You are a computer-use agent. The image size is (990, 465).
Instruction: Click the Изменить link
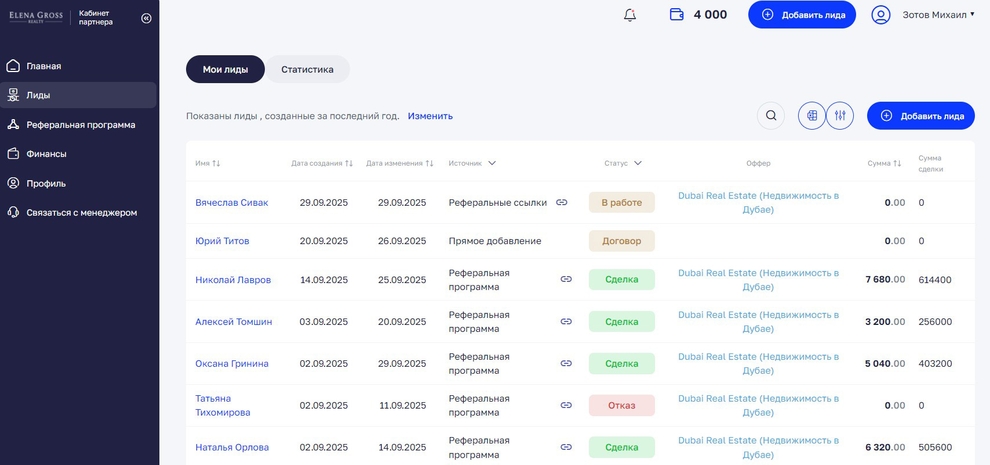430,116
